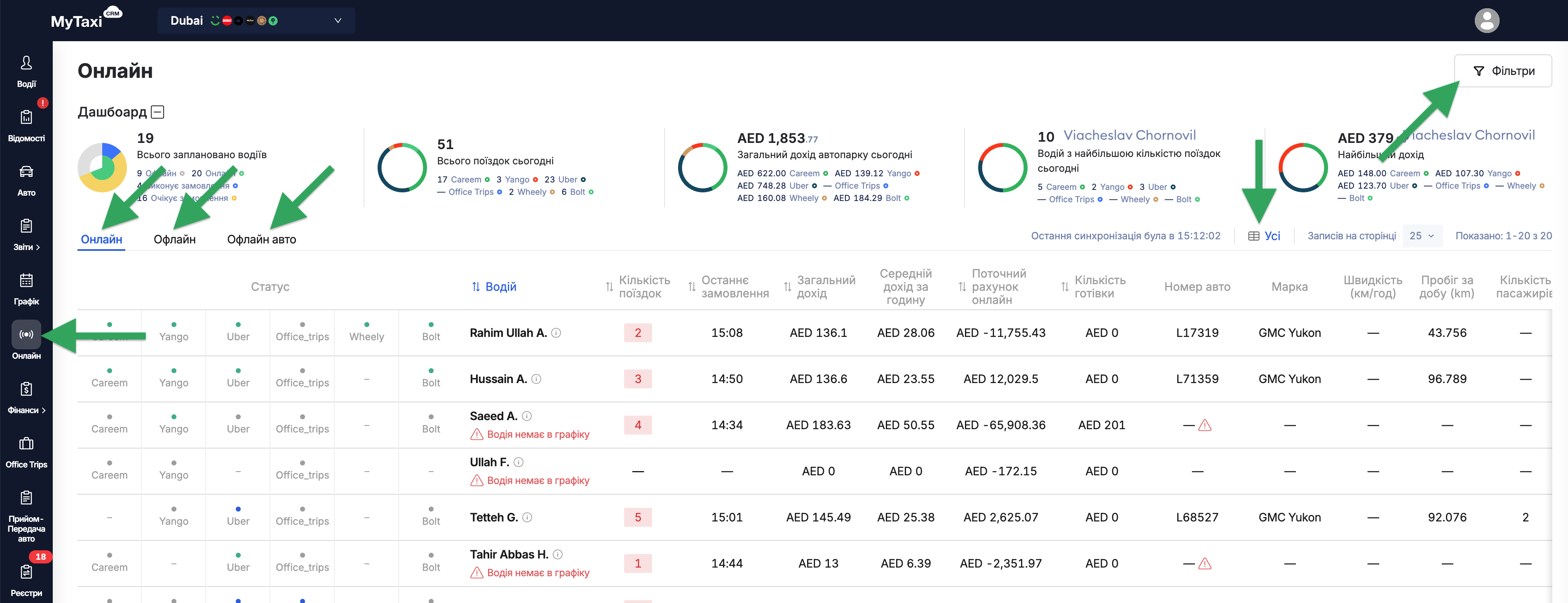Click car number L68527
1568x603 pixels.
[1197, 517]
